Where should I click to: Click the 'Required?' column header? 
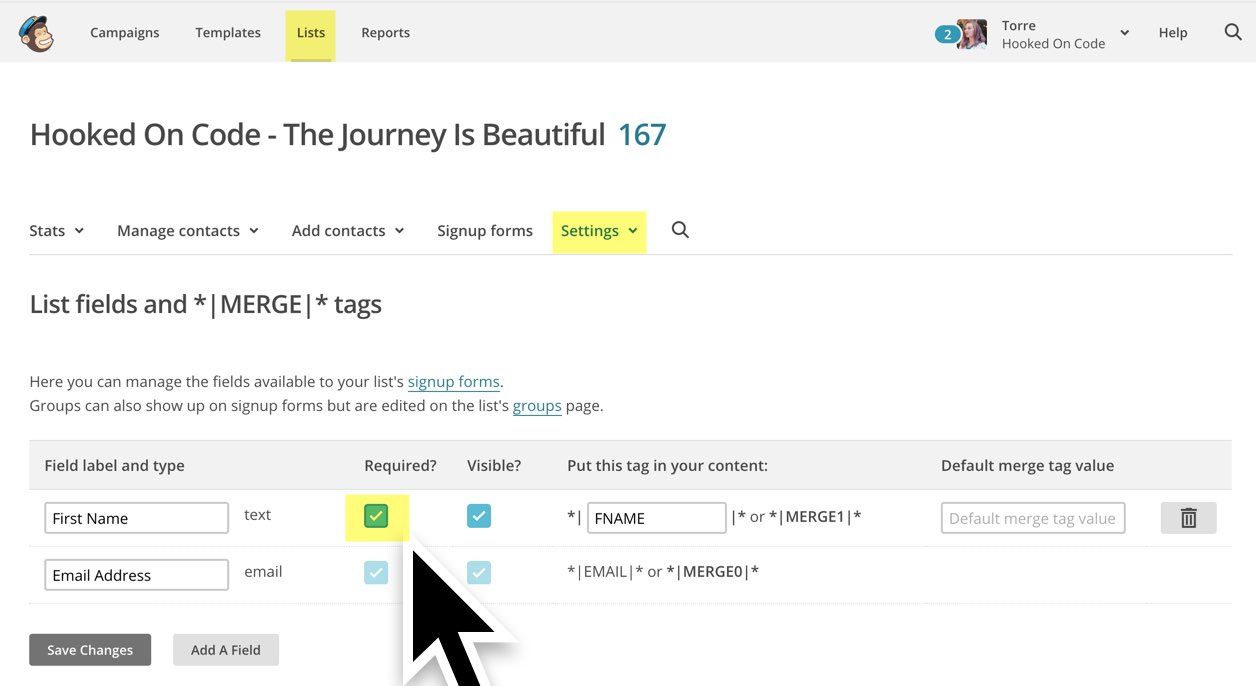pos(401,466)
